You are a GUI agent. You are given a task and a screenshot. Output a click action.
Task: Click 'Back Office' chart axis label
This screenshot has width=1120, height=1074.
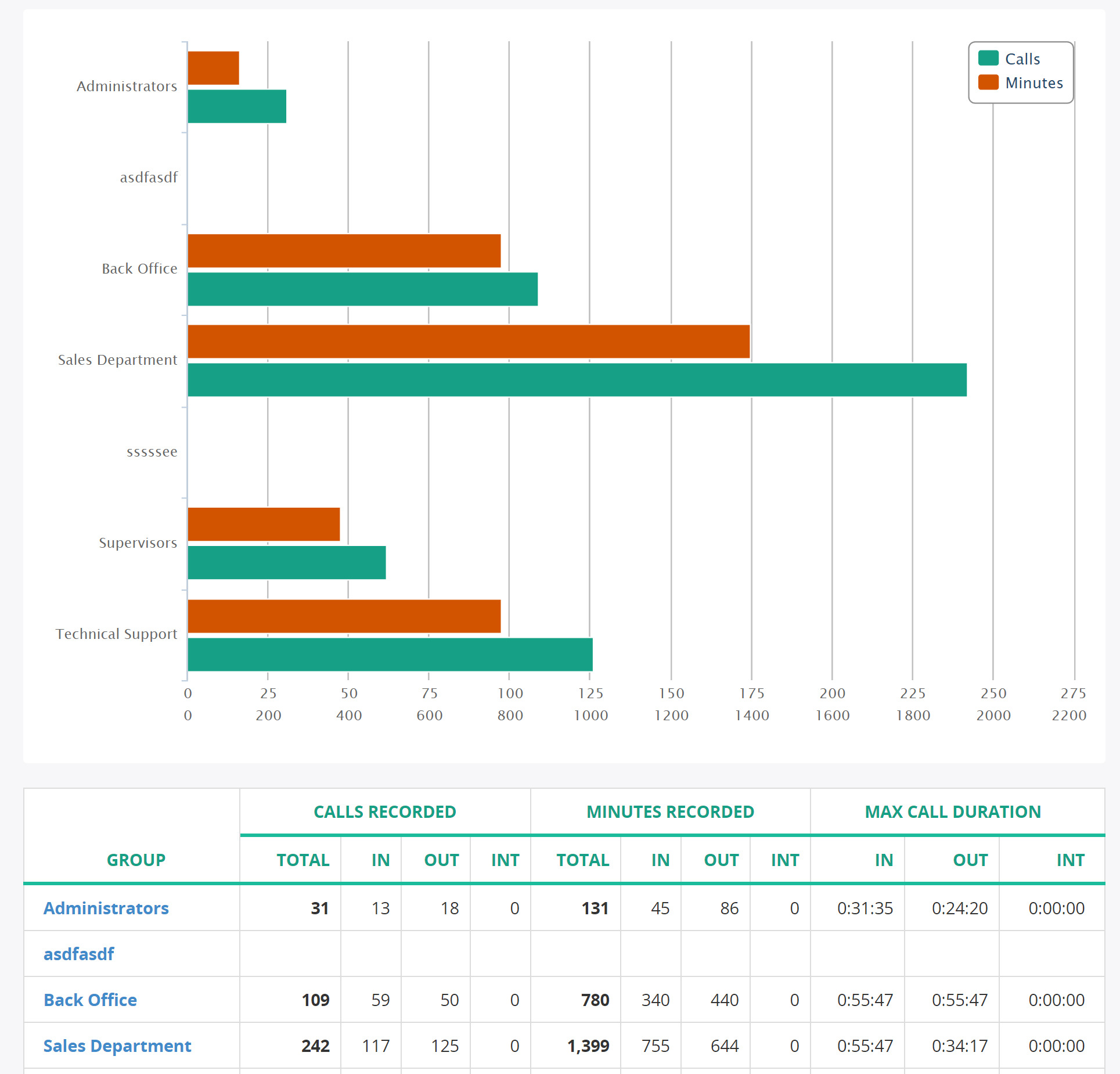[x=139, y=269]
